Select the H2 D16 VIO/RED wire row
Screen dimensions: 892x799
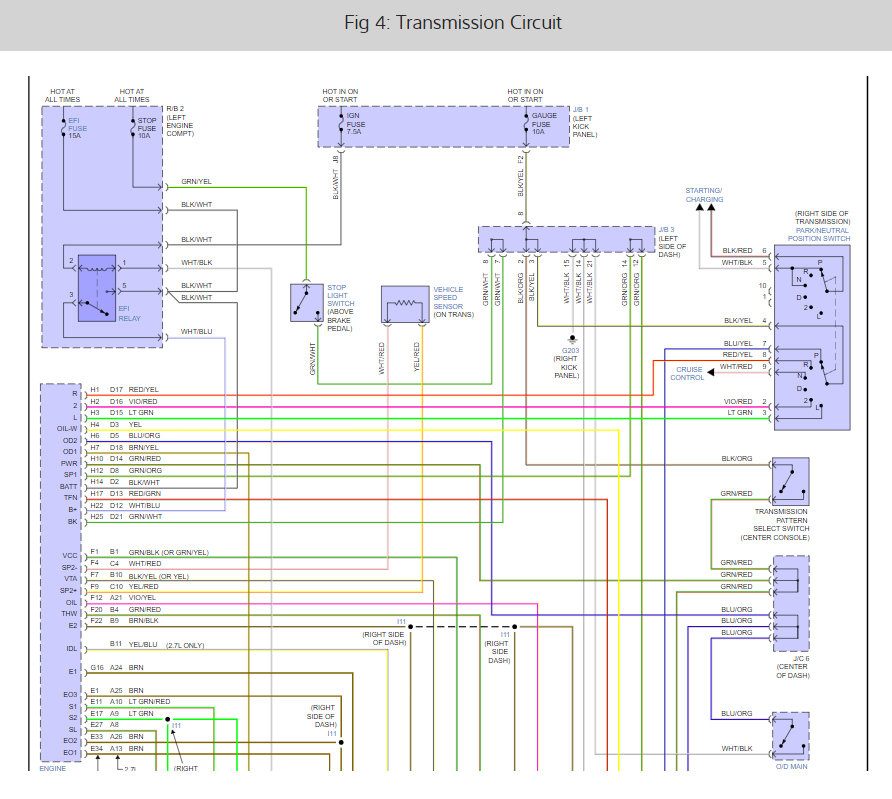124,401
